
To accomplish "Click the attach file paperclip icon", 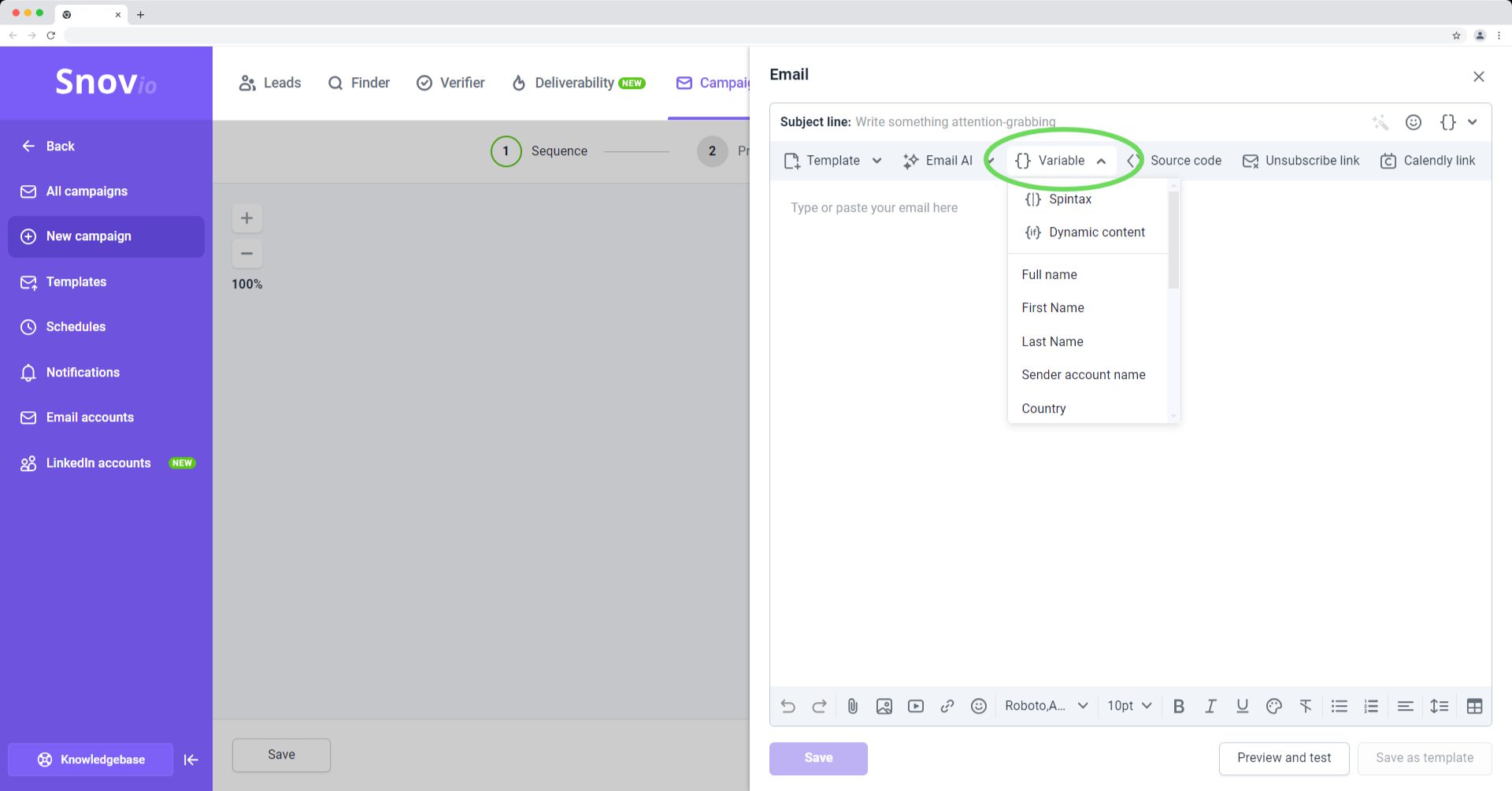I will click(852, 706).
